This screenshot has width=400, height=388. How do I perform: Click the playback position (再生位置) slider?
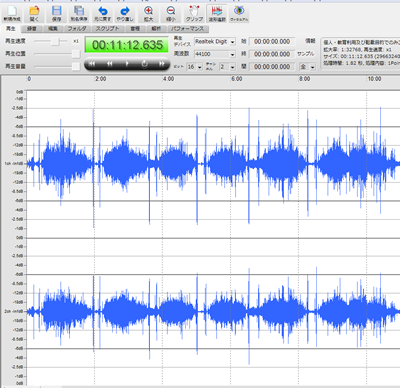[x=57, y=54]
